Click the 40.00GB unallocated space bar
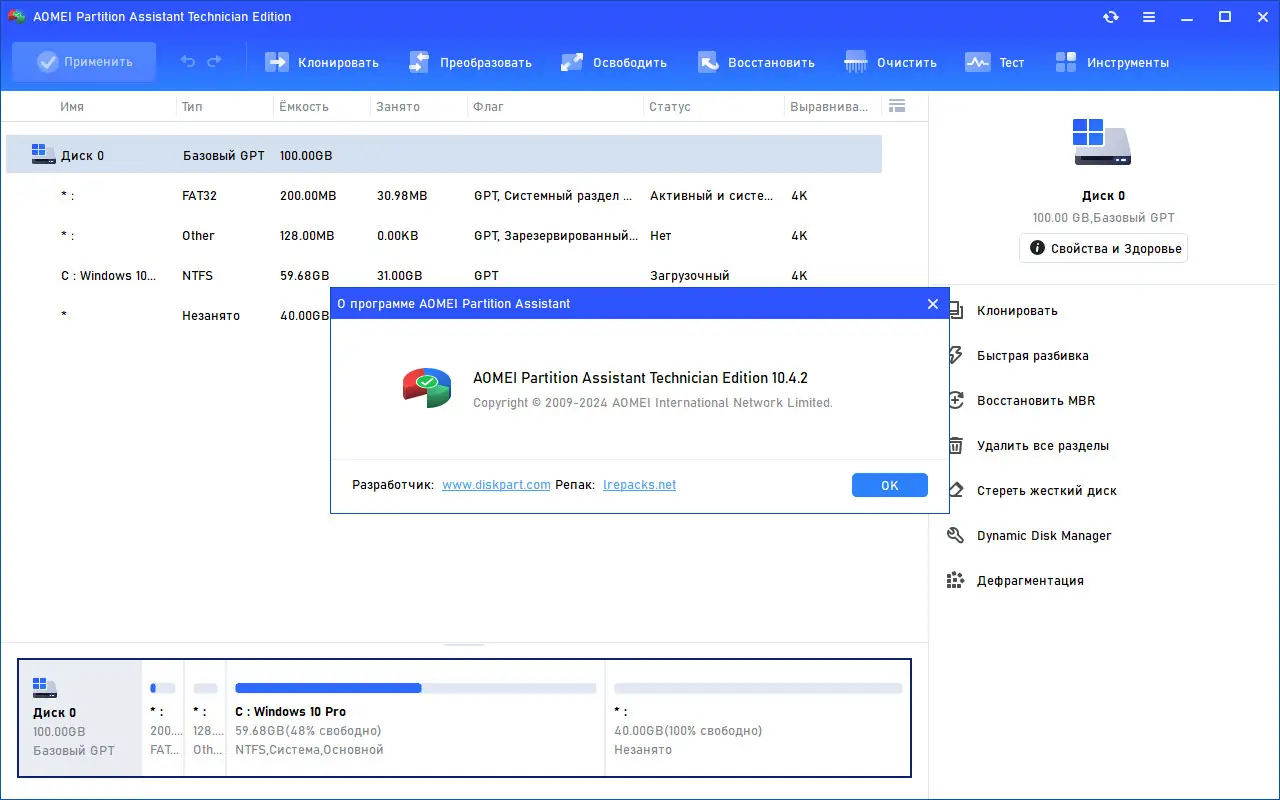The height and width of the screenshot is (800, 1280). tap(758, 688)
